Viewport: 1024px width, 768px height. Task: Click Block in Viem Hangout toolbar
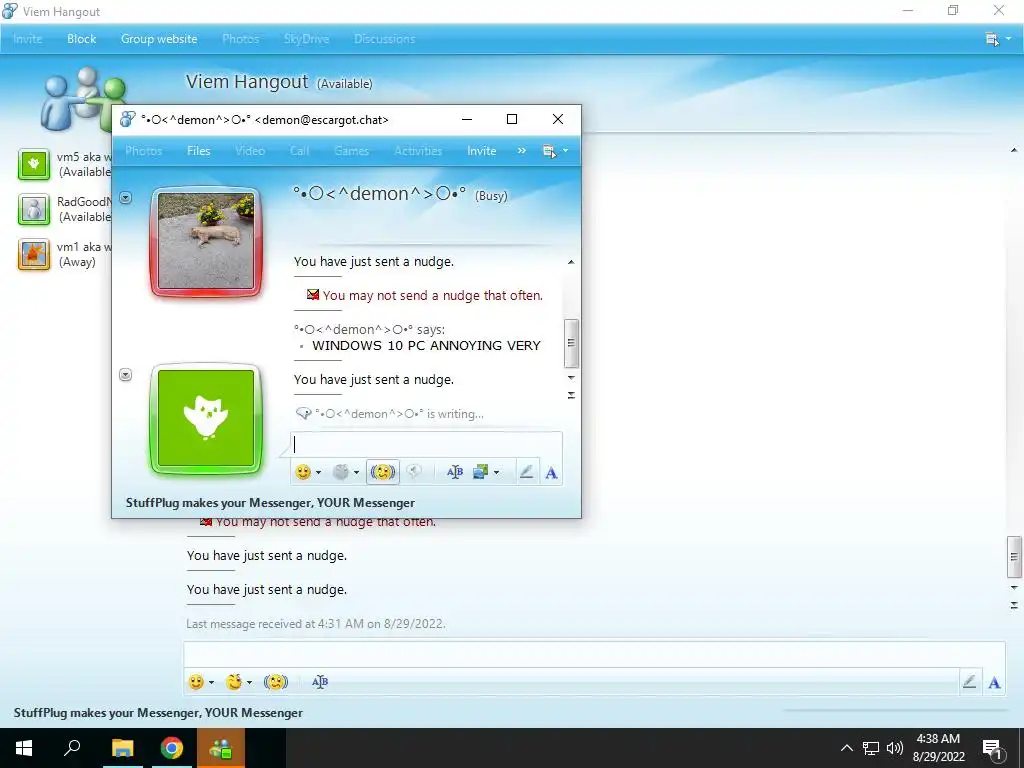[82, 39]
